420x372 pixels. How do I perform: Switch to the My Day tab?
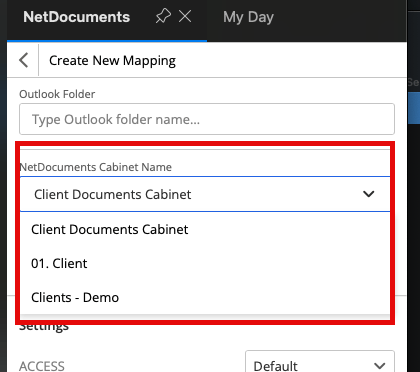[248, 17]
